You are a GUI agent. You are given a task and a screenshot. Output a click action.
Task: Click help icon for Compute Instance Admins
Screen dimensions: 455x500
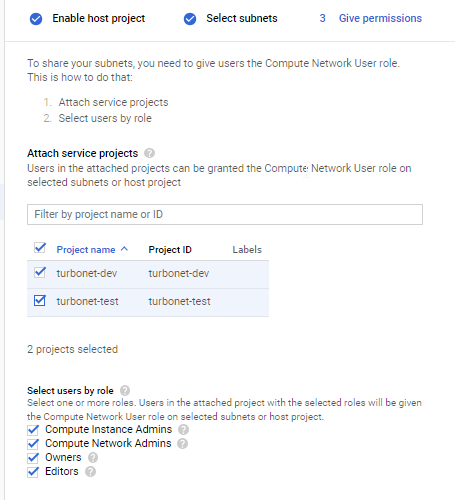pyautogui.click(x=183, y=429)
